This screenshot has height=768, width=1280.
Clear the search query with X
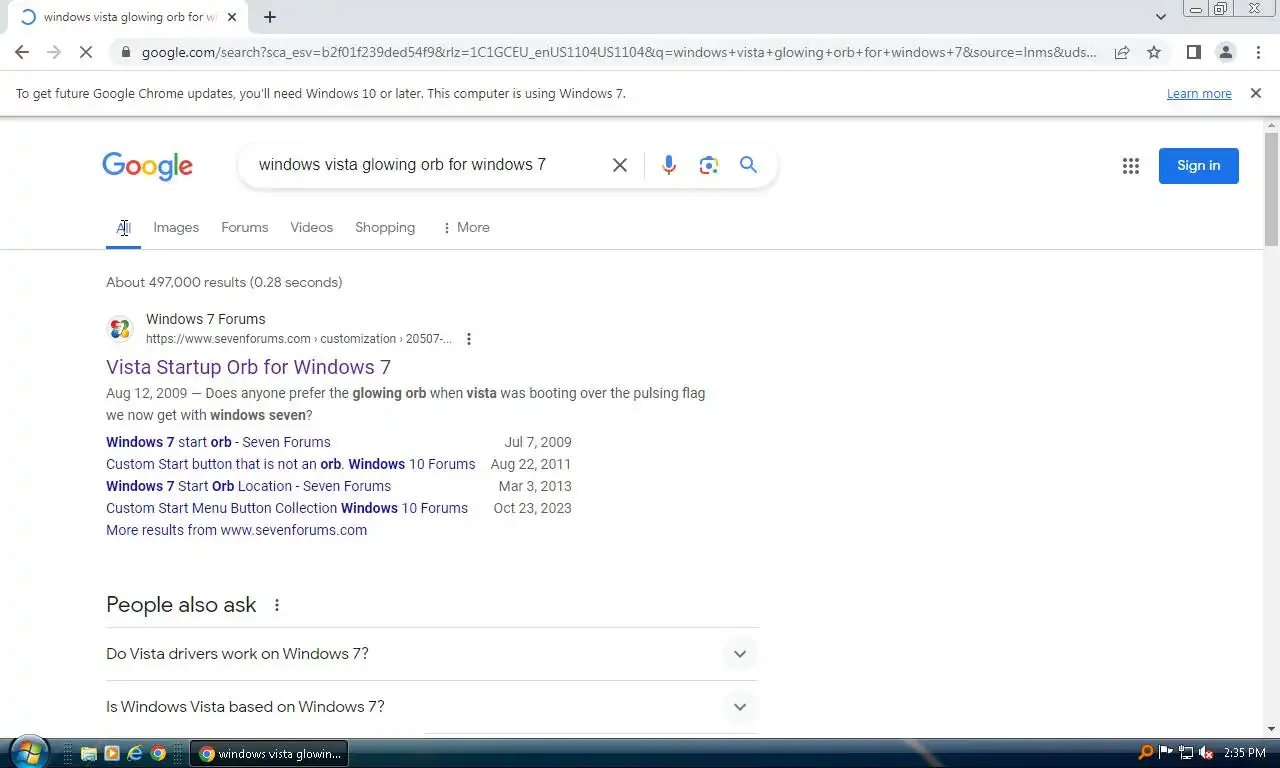click(620, 165)
